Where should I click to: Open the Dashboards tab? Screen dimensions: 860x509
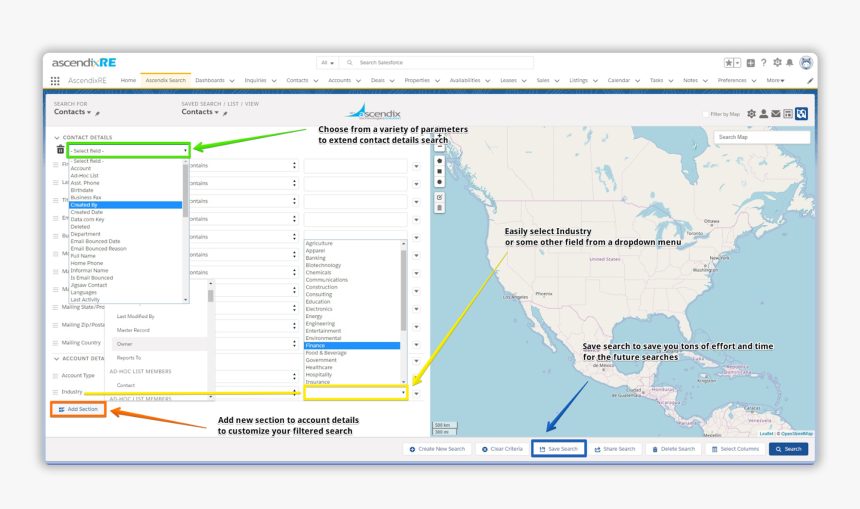[210, 81]
